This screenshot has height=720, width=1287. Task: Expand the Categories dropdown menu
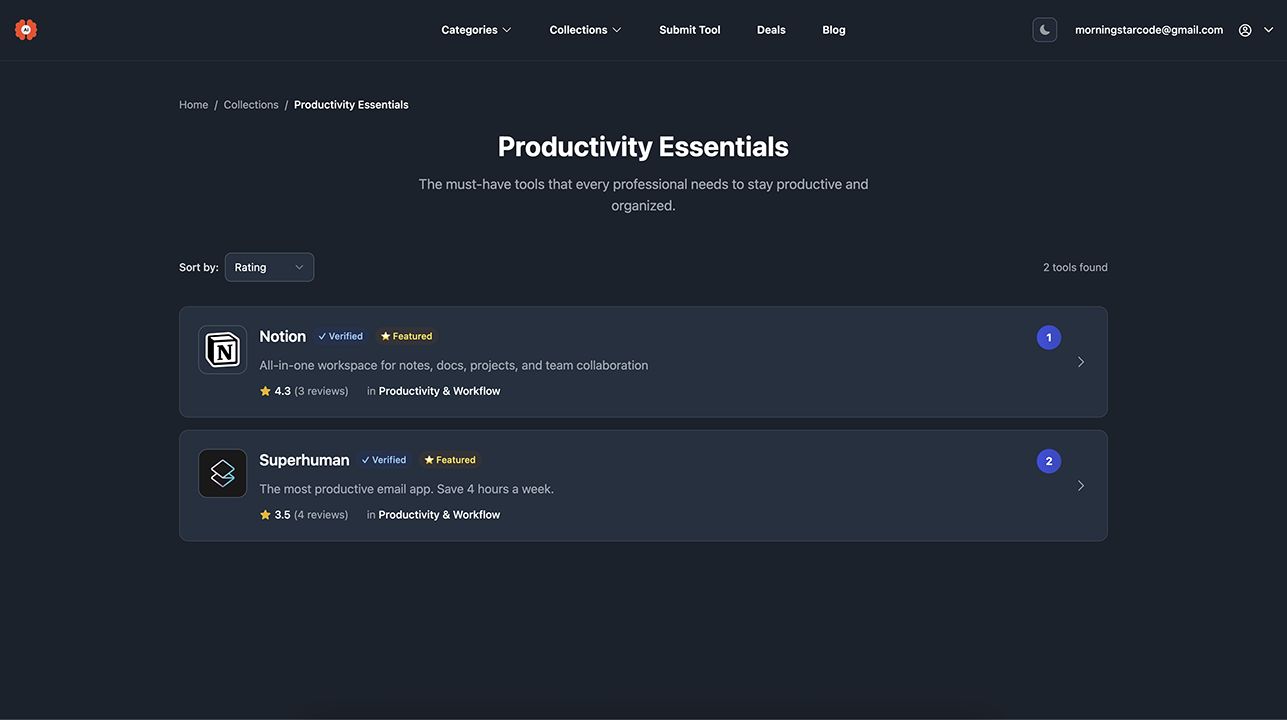pyautogui.click(x=476, y=30)
